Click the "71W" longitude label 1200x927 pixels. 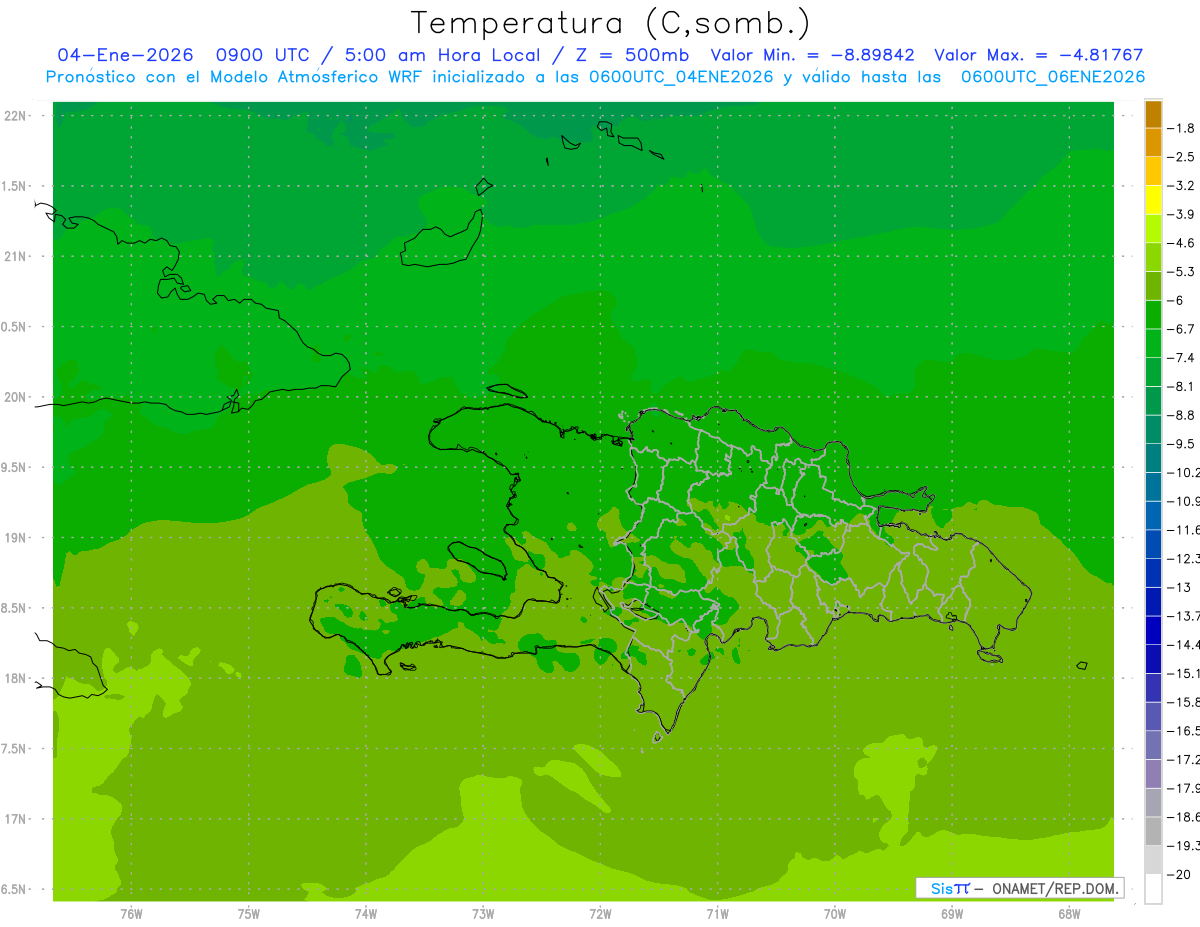click(x=717, y=913)
